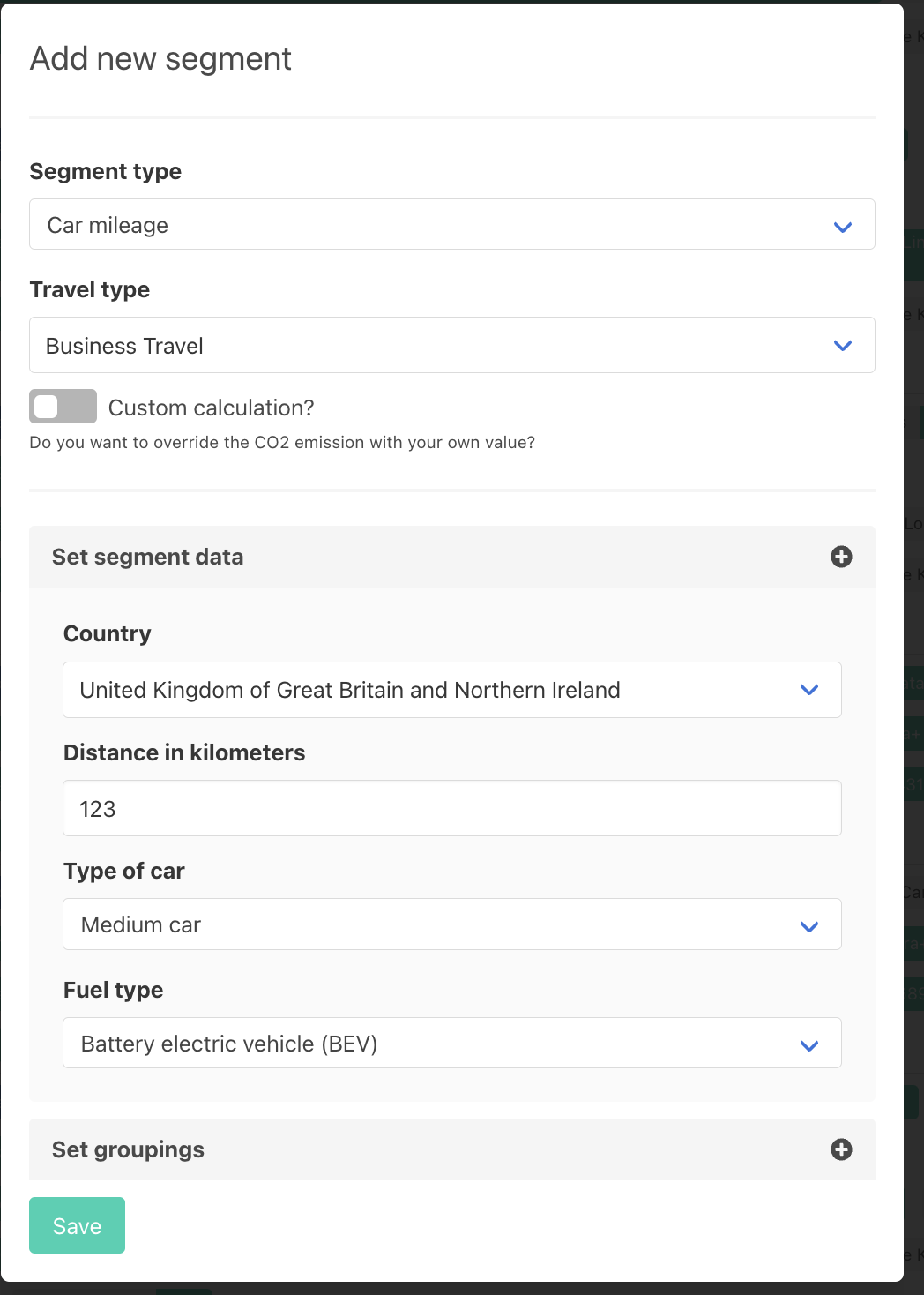Click the 'Distance in kilometers' field label
Screen dimensions: 924x1295
pos(184,752)
